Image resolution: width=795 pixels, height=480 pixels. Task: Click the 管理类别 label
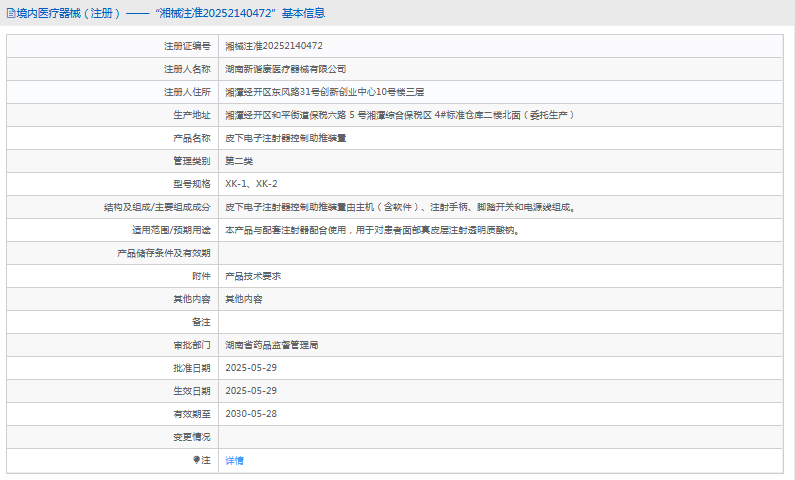pyautogui.click(x=192, y=161)
